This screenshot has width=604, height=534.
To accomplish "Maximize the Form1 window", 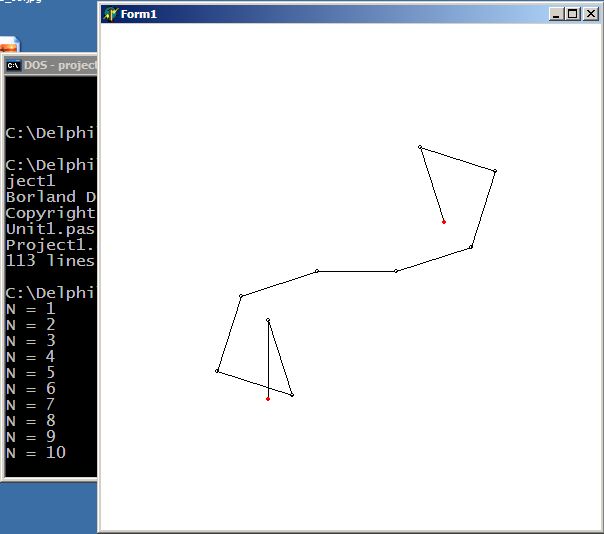I will (x=572, y=14).
